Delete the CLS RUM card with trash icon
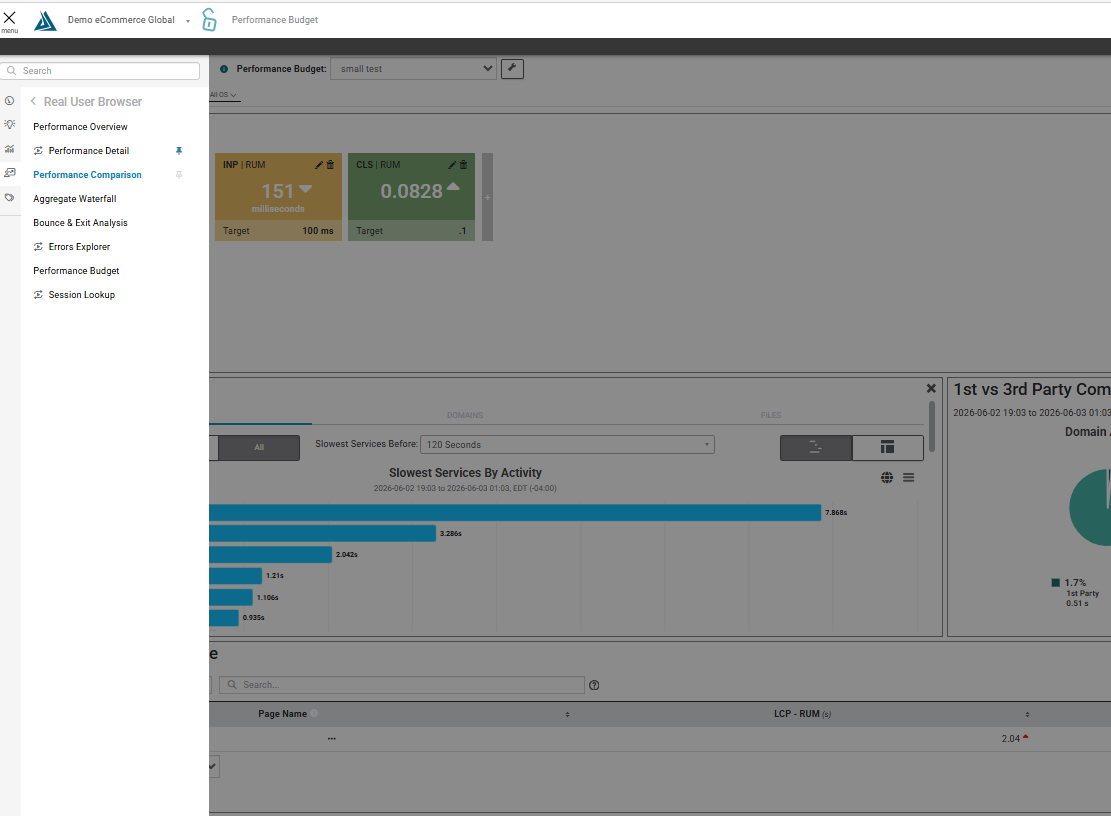The image size is (1111, 816). [x=463, y=165]
